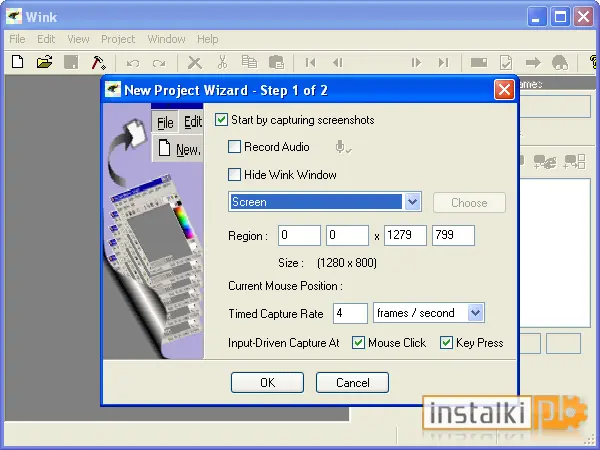600x450 pixels.
Task: Enable Hide Wink Window checkbox
Action: (234, 174)
